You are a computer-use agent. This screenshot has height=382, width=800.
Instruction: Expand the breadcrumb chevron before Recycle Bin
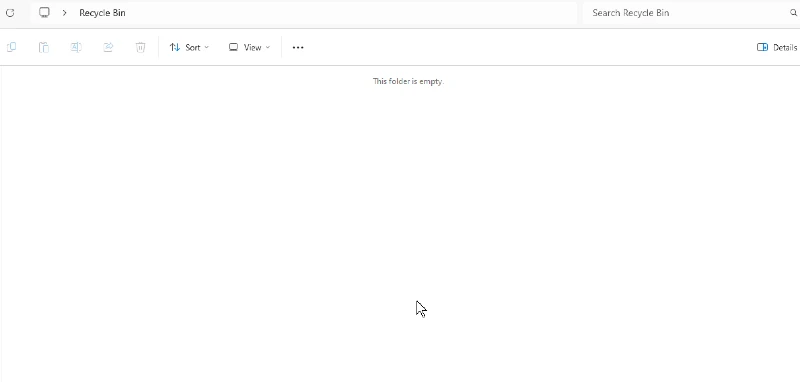pyautogui.click(x=64, y=13)
